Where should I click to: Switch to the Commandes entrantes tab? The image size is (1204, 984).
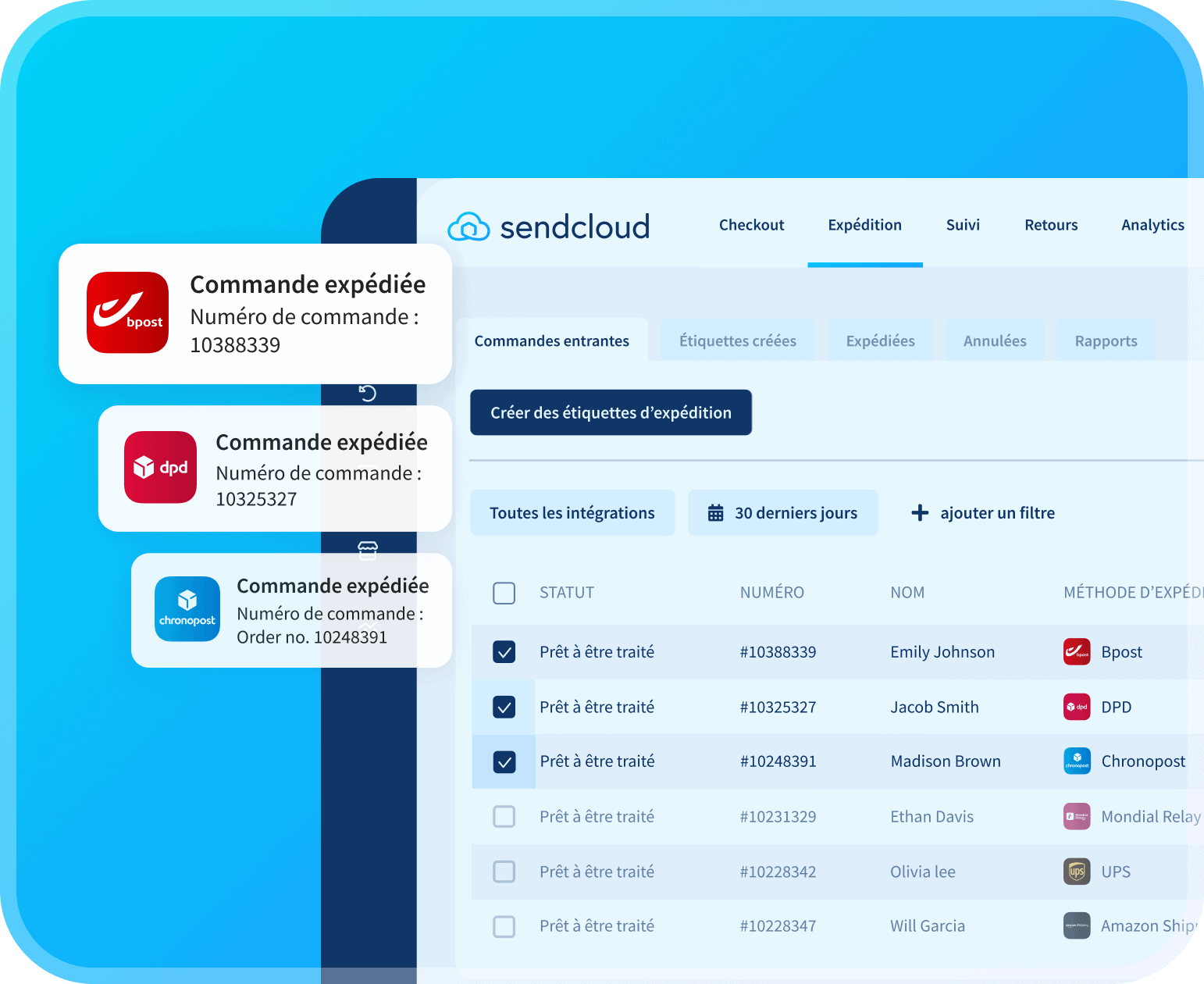552,340
